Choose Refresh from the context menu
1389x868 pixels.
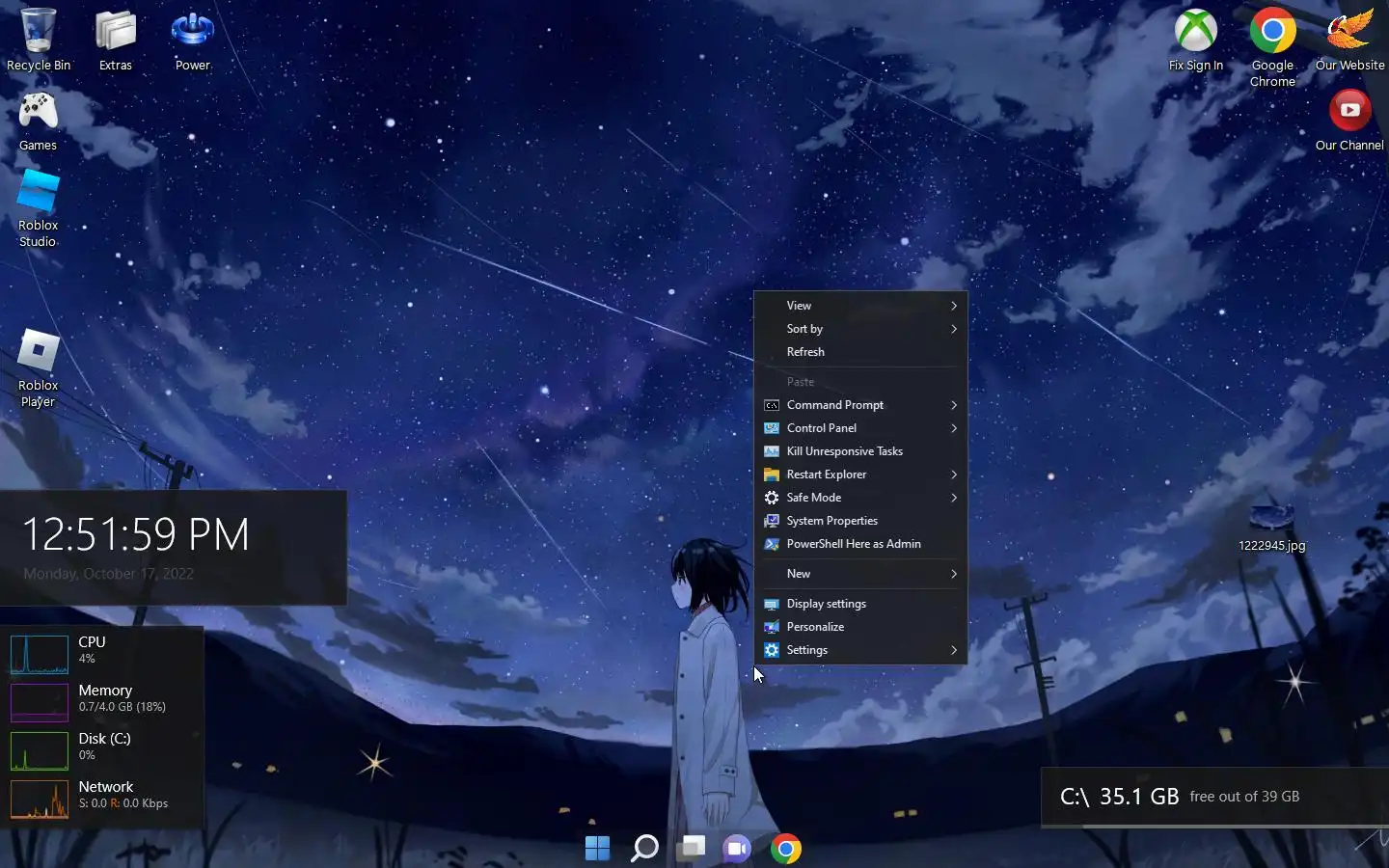pos(860,352)
